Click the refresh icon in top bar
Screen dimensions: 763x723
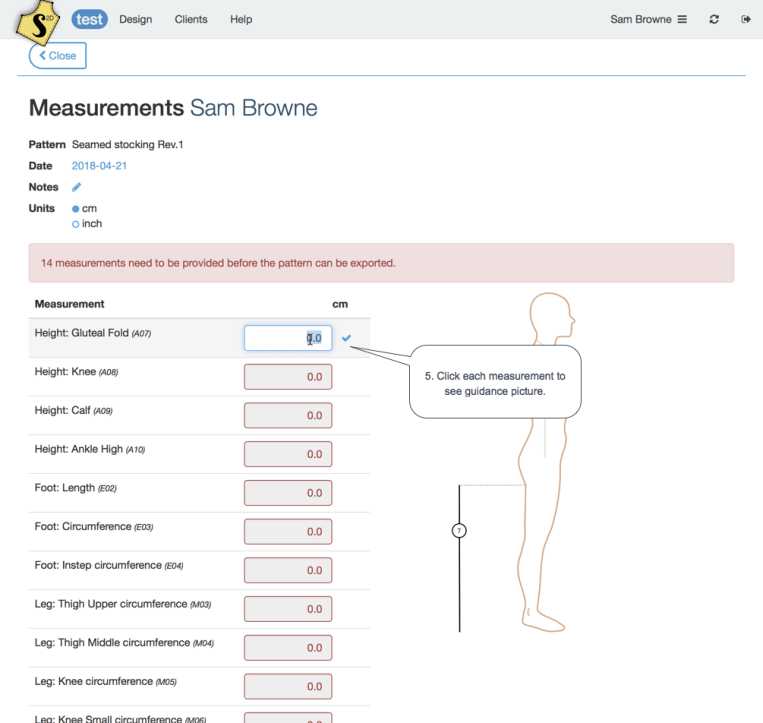[x=714, y=19]
